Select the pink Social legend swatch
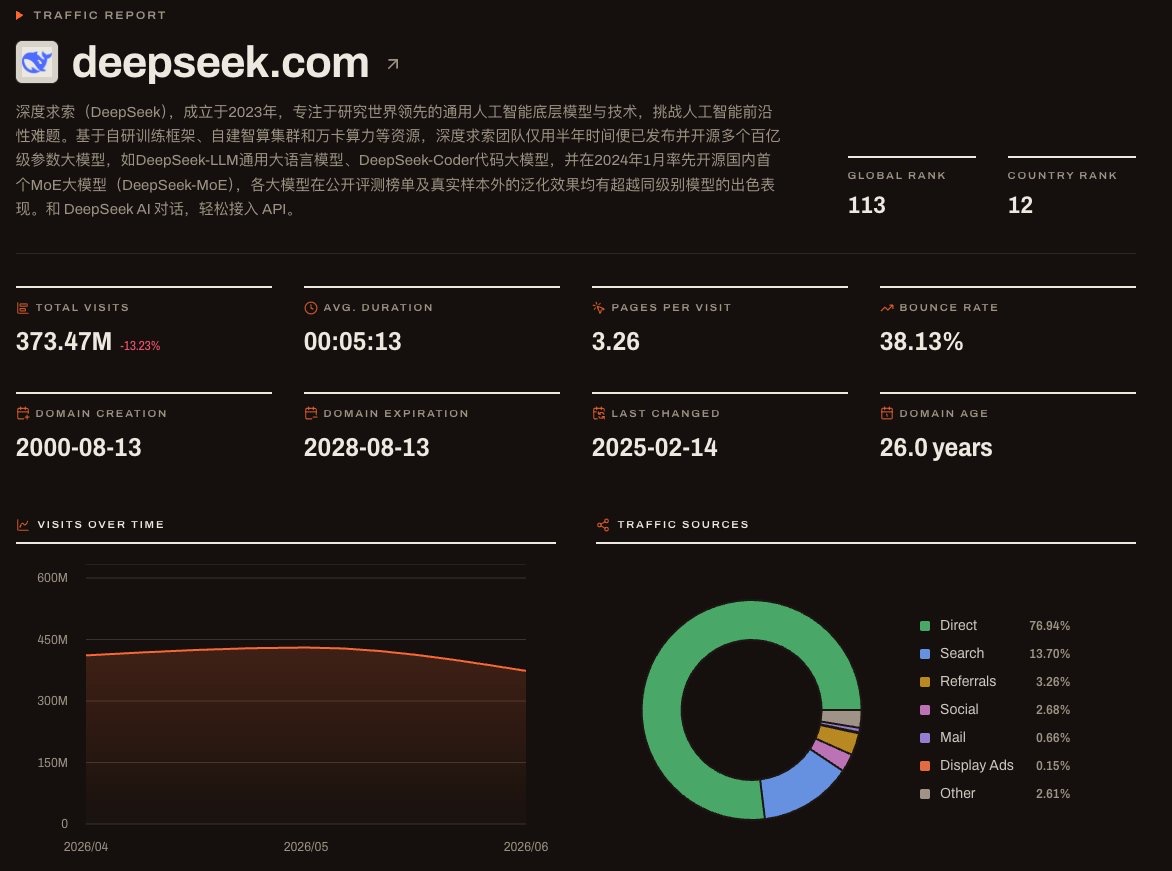The image size is (1172, 871). (925, 710)
